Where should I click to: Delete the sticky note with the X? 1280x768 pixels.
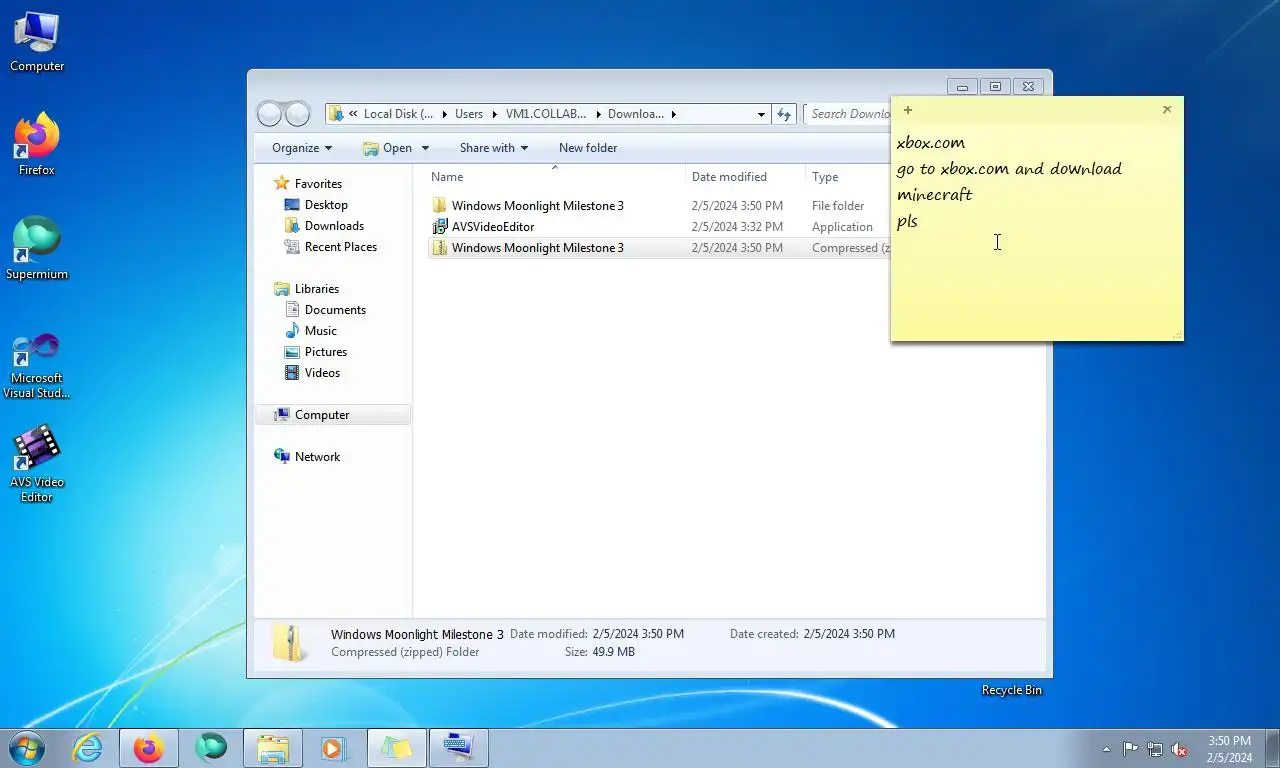tap(1167, 110)
